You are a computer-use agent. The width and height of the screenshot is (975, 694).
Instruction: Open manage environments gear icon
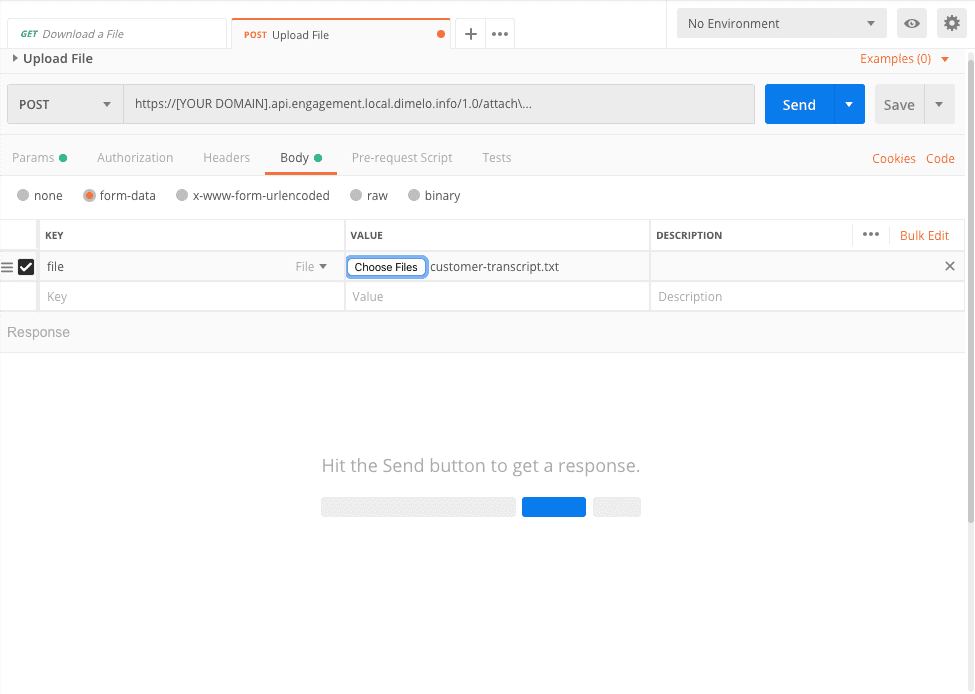(952, 24)
